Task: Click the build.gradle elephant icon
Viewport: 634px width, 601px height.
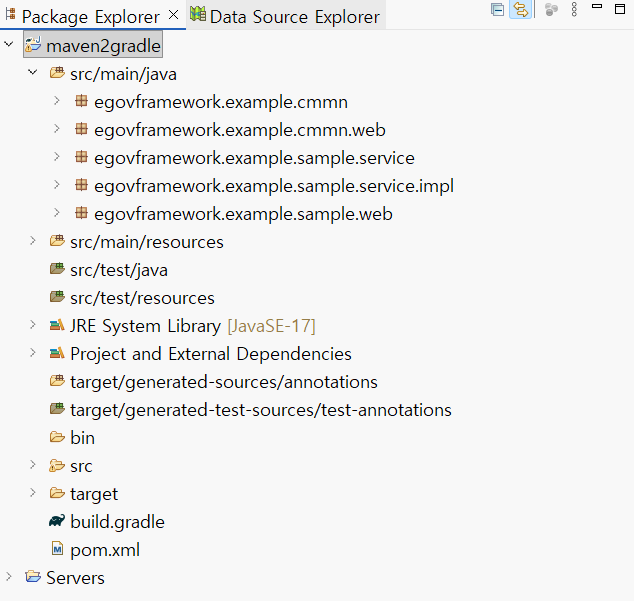Action: tap(57, 521)
